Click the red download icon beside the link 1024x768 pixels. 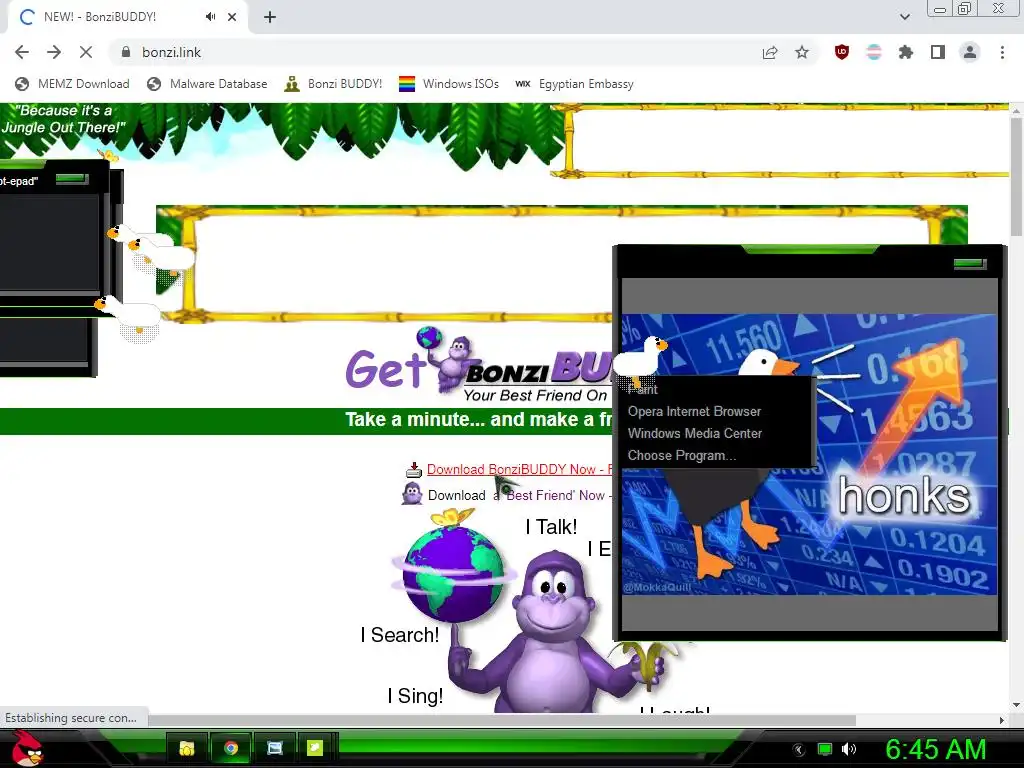tap(414, 470)
